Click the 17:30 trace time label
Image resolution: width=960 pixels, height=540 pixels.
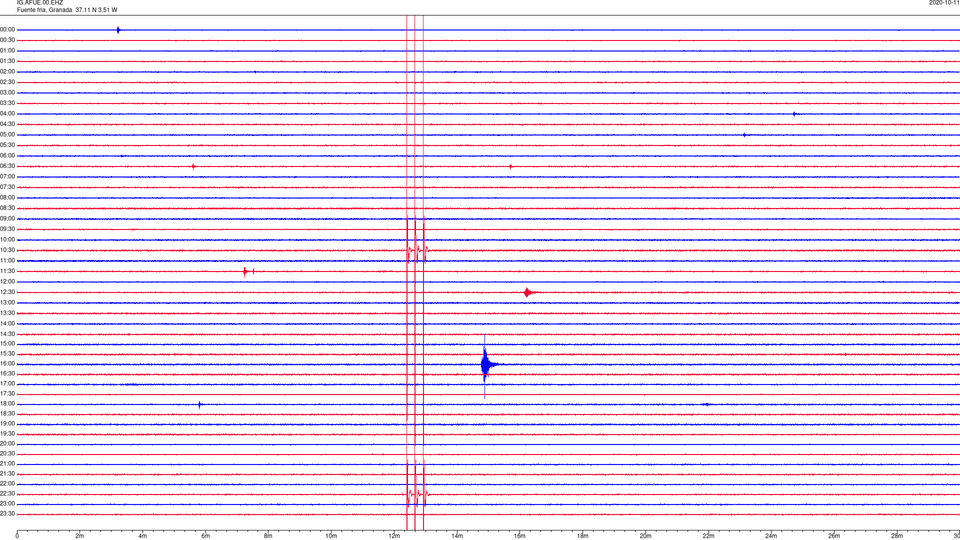click(x=8, y=394)
